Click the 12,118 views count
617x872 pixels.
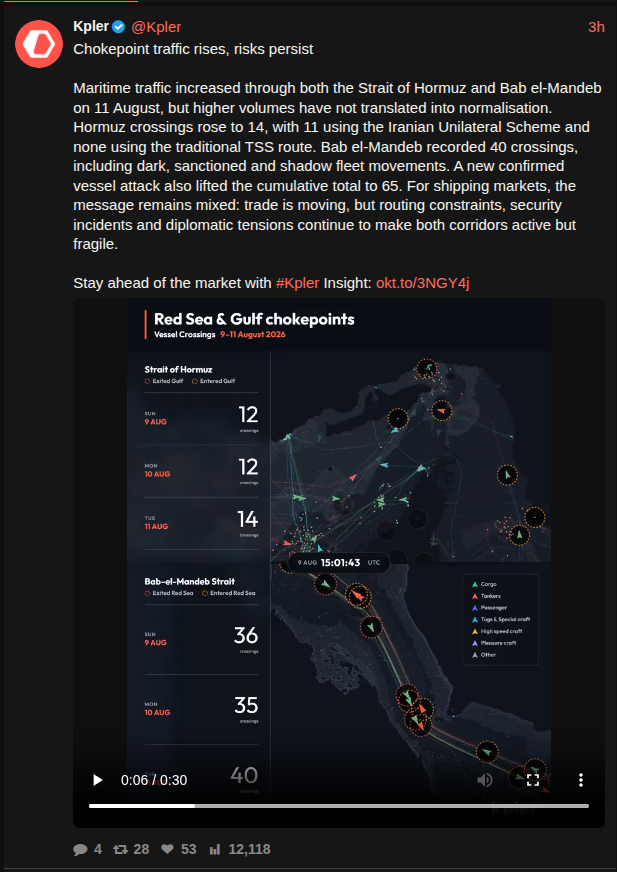[249, 849]
